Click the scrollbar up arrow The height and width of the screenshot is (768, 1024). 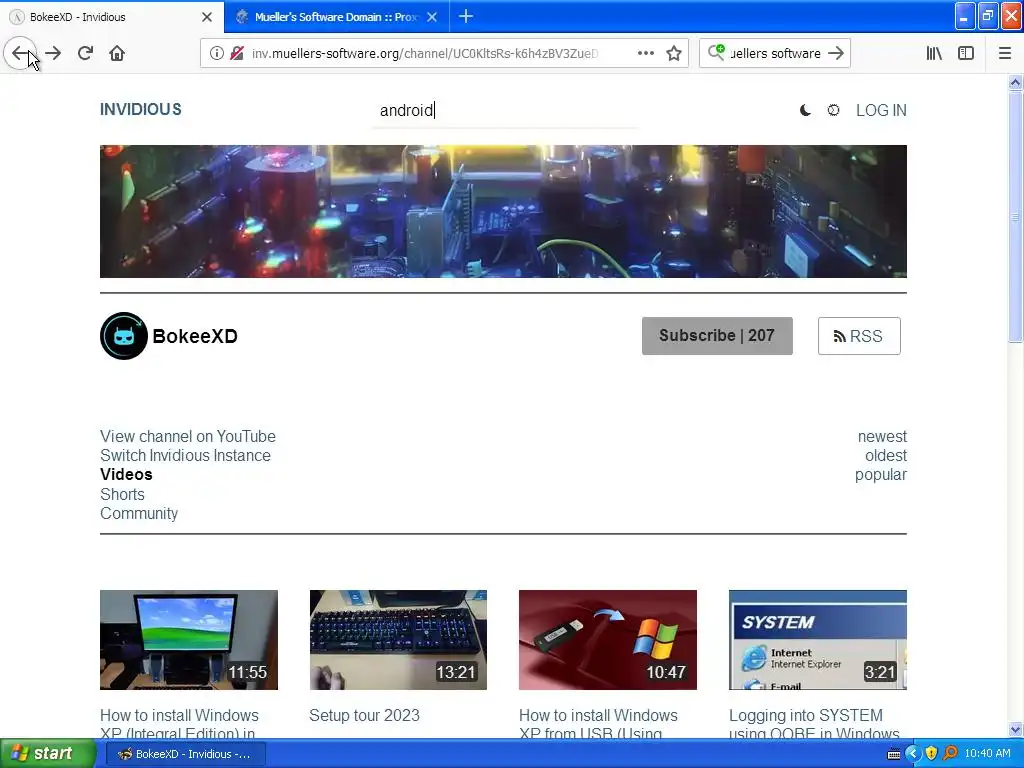[1015, 82]
